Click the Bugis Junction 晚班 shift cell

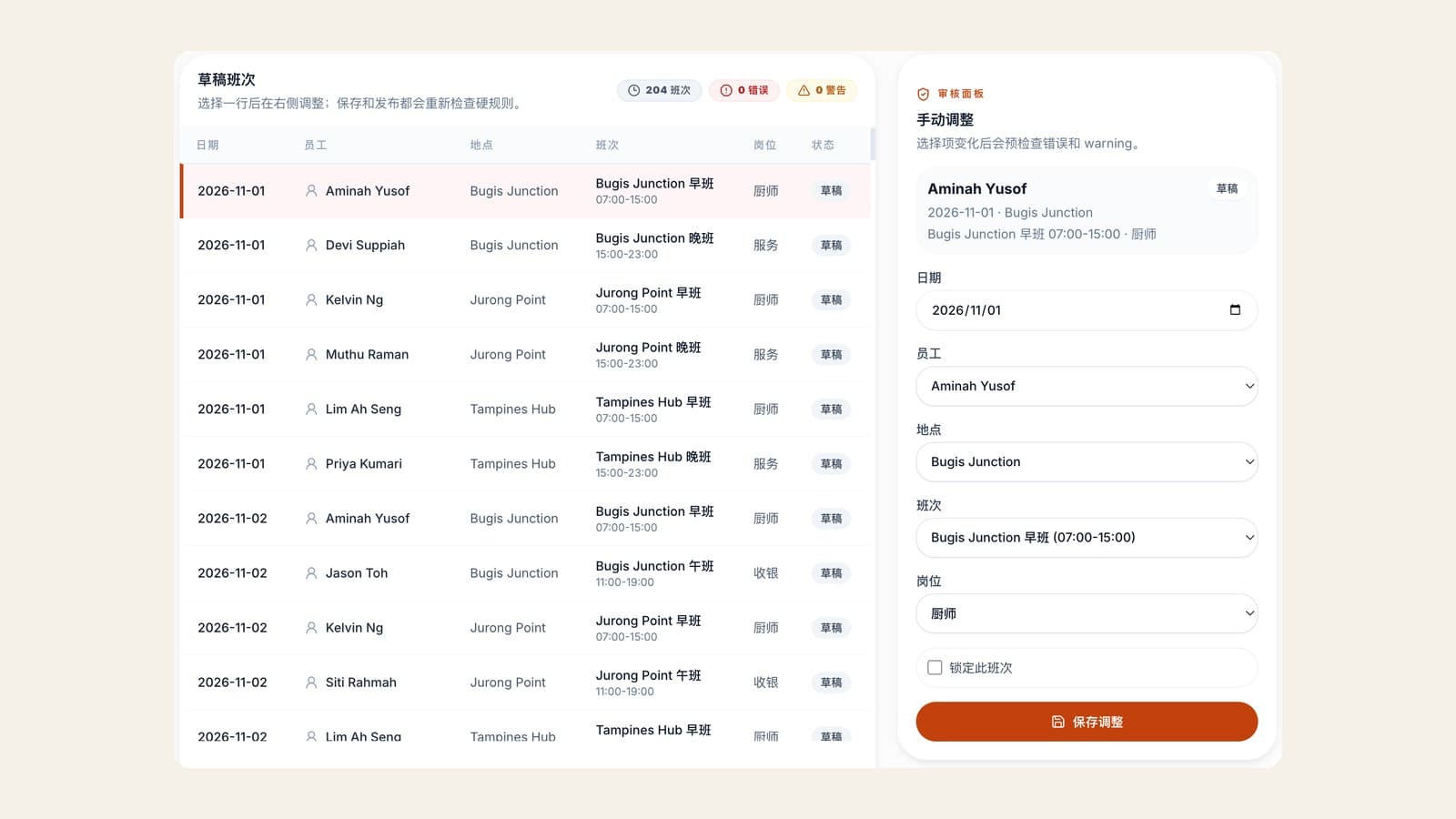(654, 246)
